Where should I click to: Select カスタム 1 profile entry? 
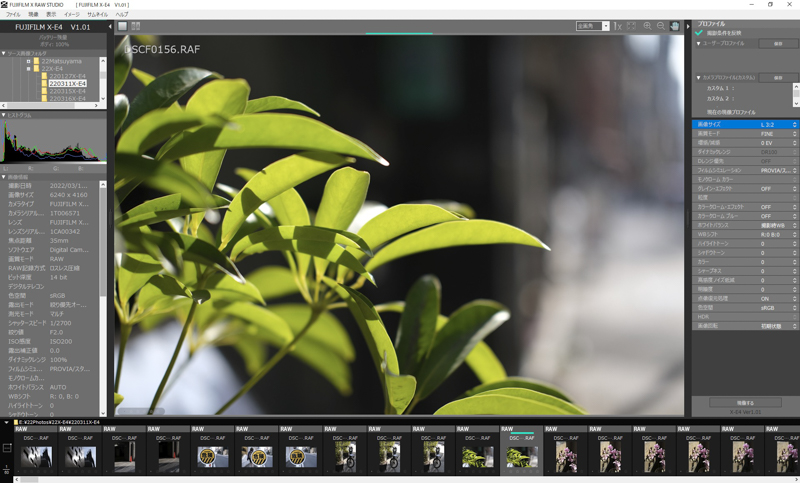pyautogui.click(x=720, y=88)
